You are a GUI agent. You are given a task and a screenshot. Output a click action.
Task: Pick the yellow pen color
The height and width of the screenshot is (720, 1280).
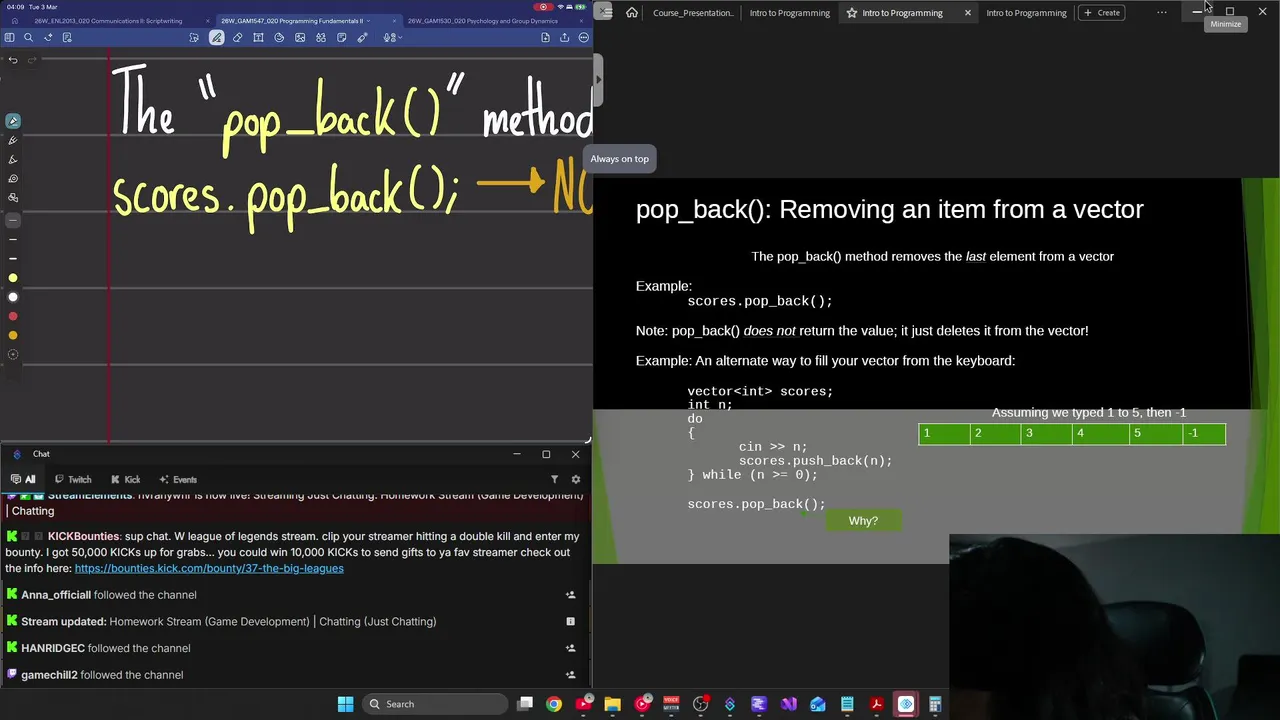click(x=13, y=278)
